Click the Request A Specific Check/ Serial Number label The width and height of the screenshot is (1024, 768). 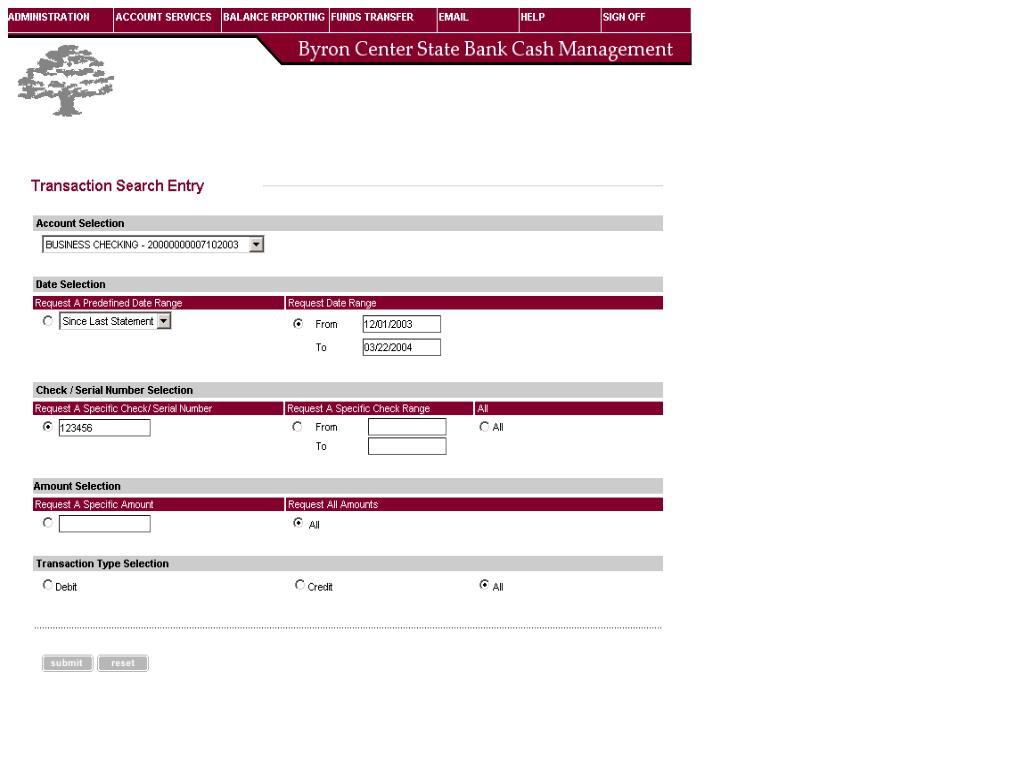(123, 409)
